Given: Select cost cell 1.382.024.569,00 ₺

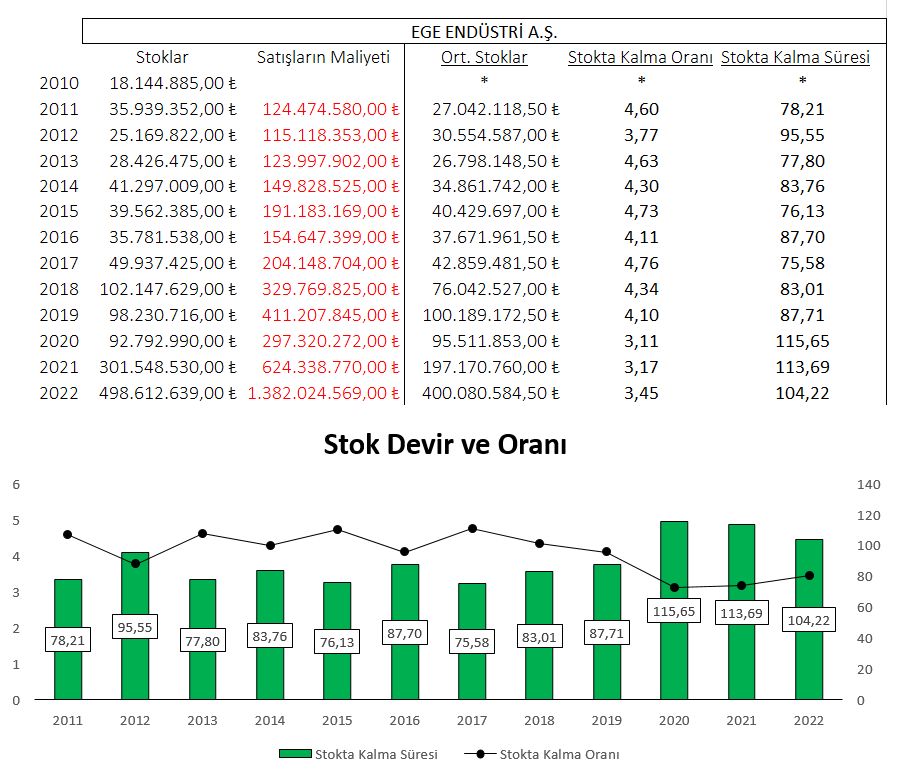Looking at the screenshot, I should pyautogui.click(x=323, y=393).
